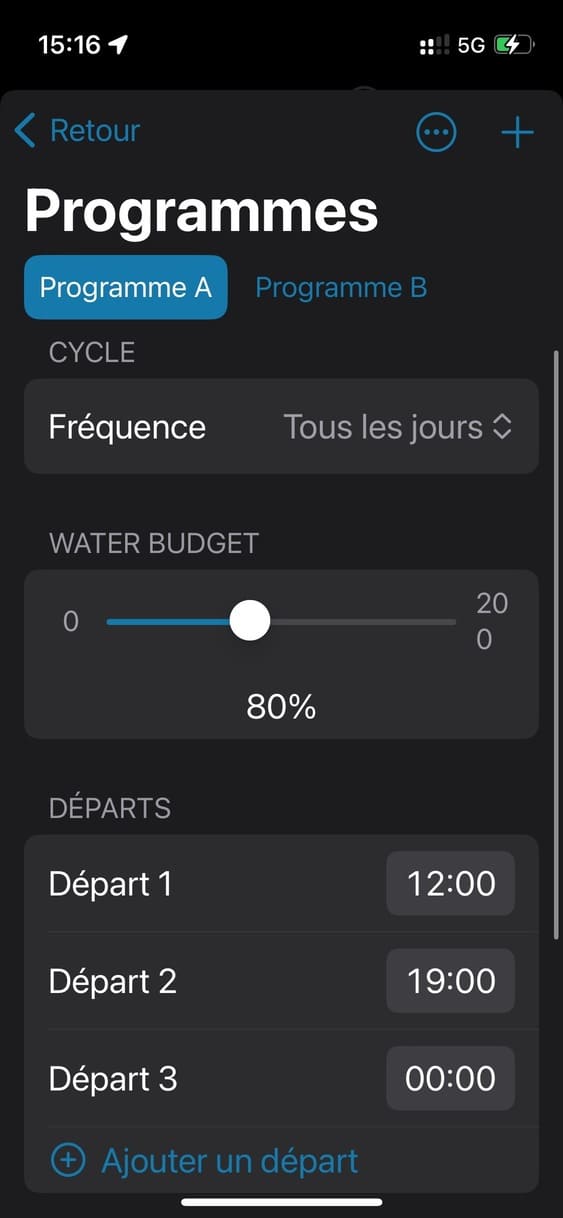Tap the Fréquence up-down chevron icon
The height and width of the screenshot is (1218, 563).
[502, 427]
